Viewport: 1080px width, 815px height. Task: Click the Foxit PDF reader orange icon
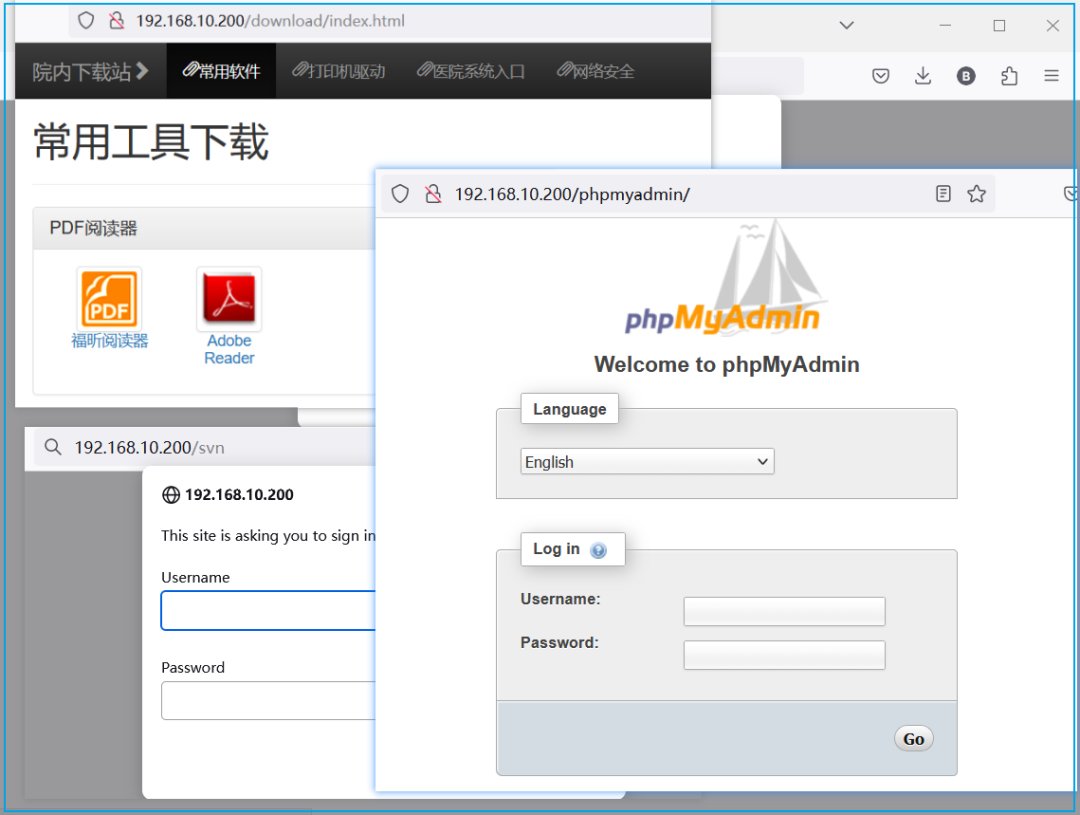click(x=110, y=298)
